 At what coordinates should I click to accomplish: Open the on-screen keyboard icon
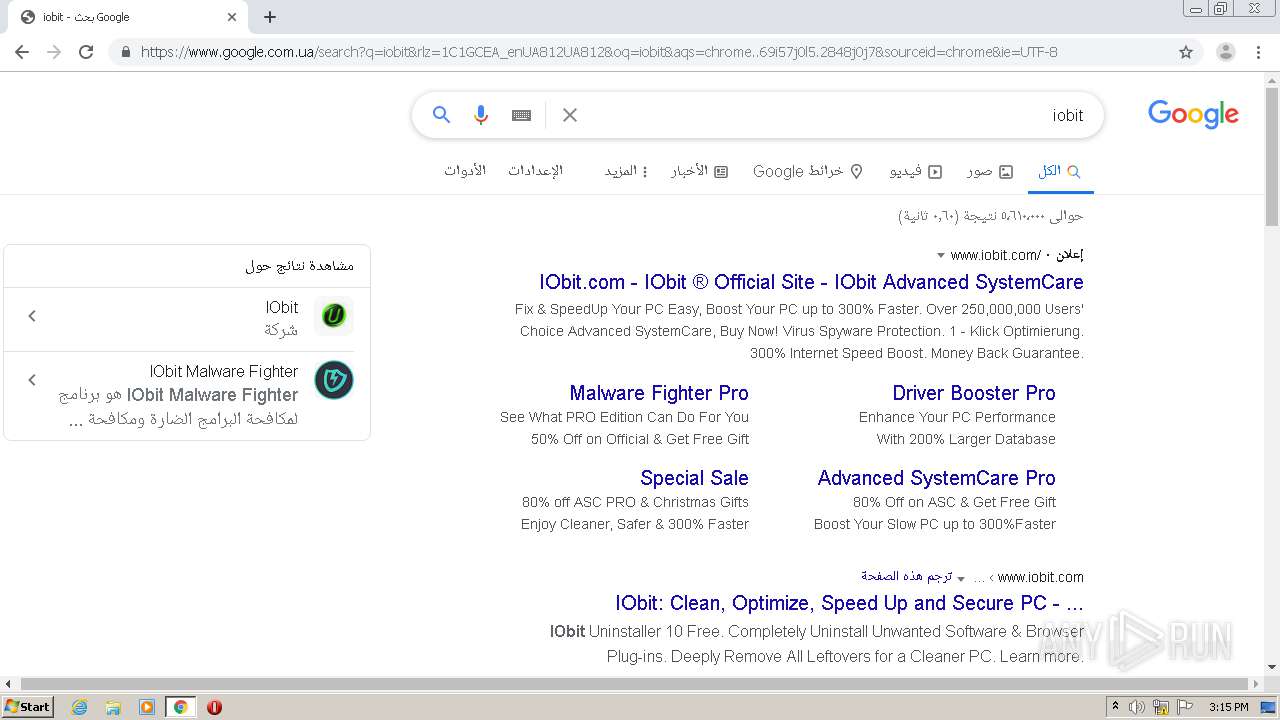[x=521, y=115]
